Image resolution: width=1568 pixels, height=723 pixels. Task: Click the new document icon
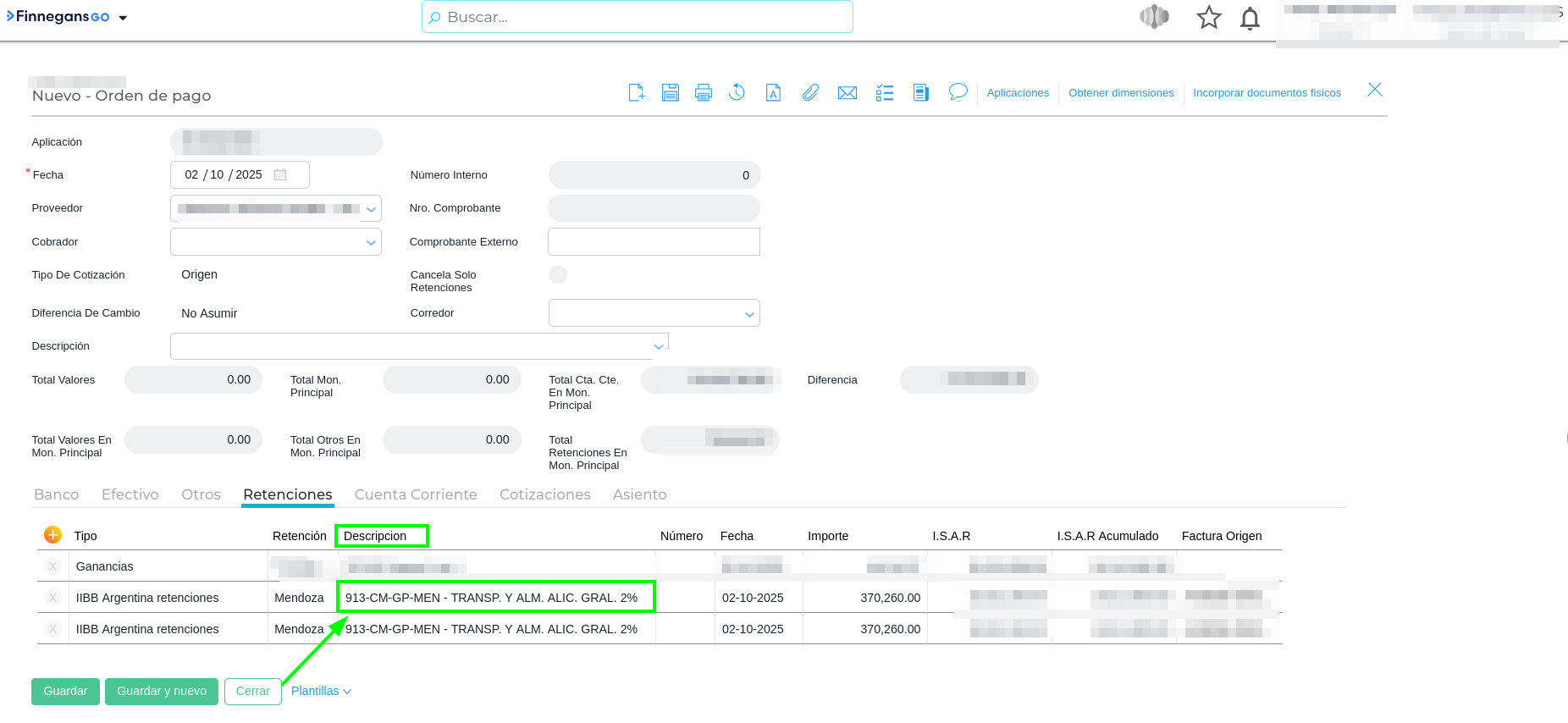[636, 93]
